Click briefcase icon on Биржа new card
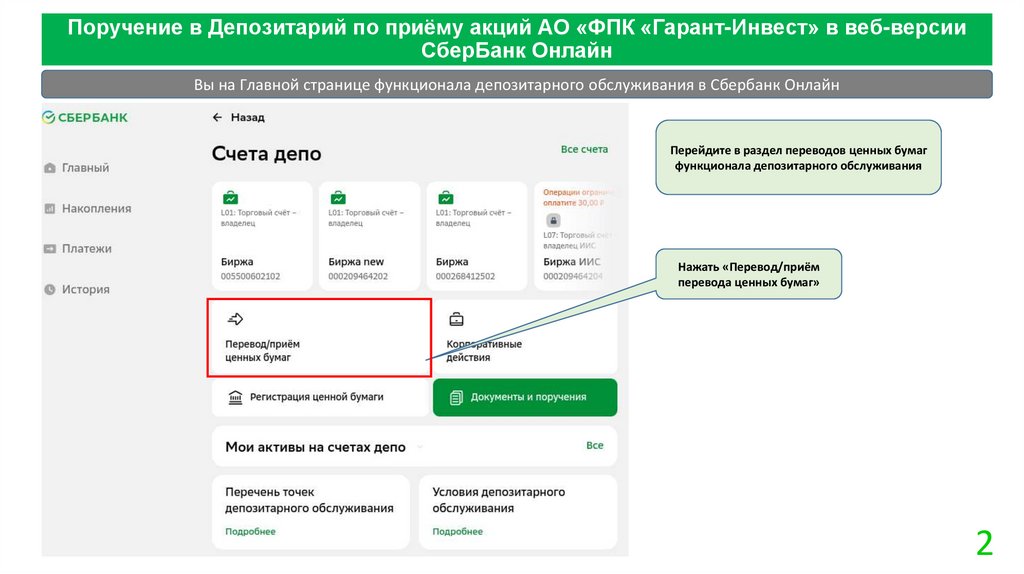Screen dimensions: 1024x574 (338, 197)
